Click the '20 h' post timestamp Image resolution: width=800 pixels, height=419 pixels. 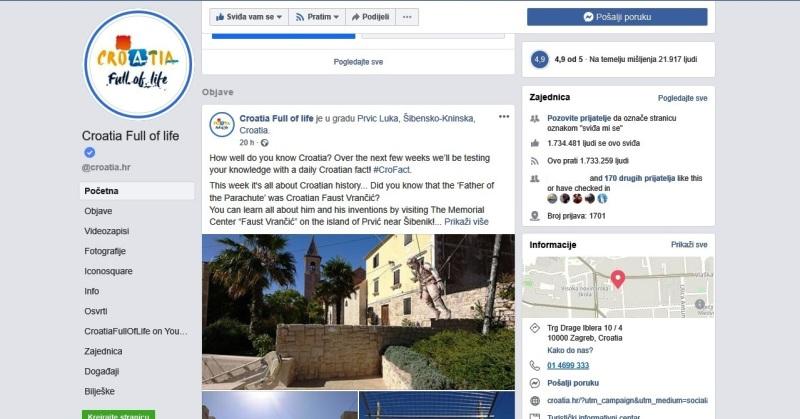[x=246, y=143]
